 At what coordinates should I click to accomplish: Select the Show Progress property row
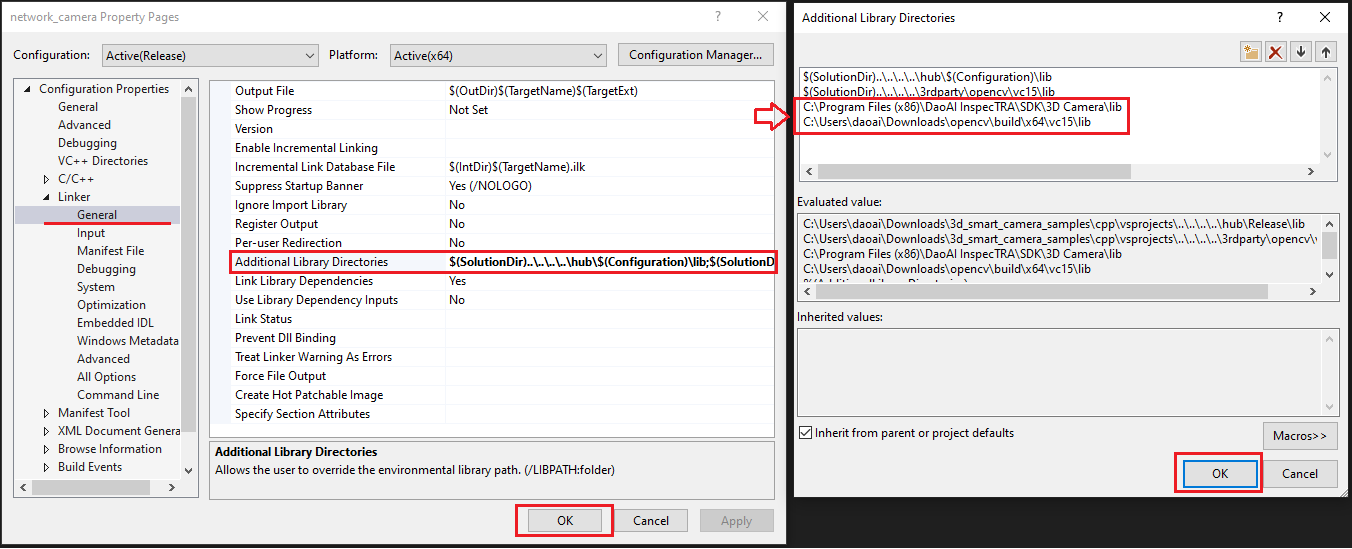coord(492,110)
